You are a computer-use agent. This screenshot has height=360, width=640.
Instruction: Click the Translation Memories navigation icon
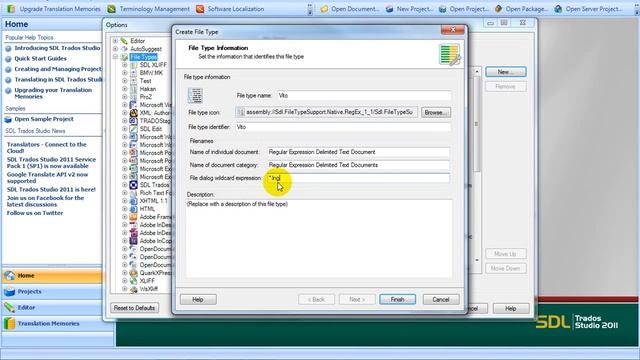click(x=9, y=323)
